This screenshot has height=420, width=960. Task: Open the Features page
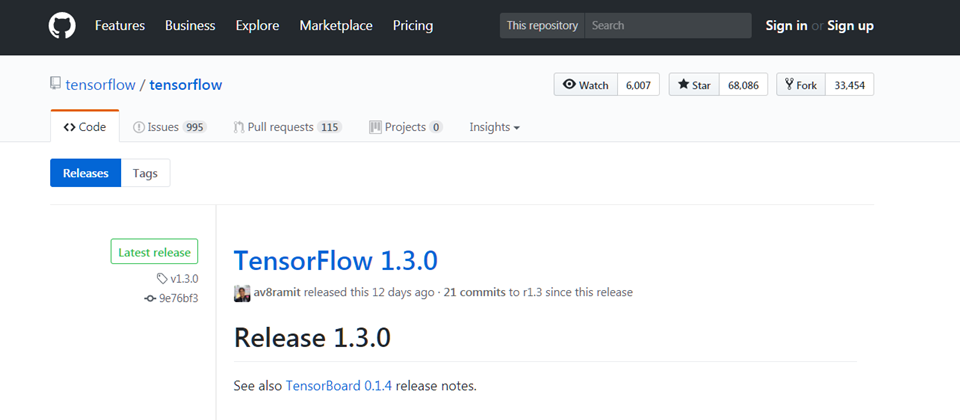pos(120,26)
